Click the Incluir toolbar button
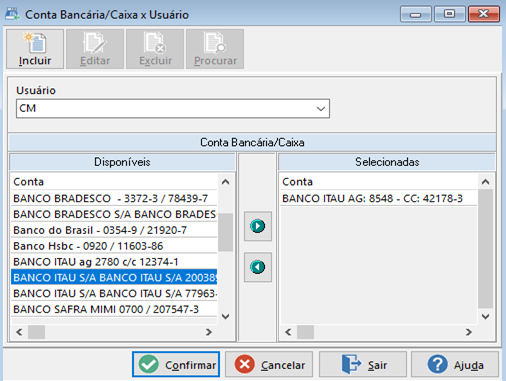 point(35,49)
